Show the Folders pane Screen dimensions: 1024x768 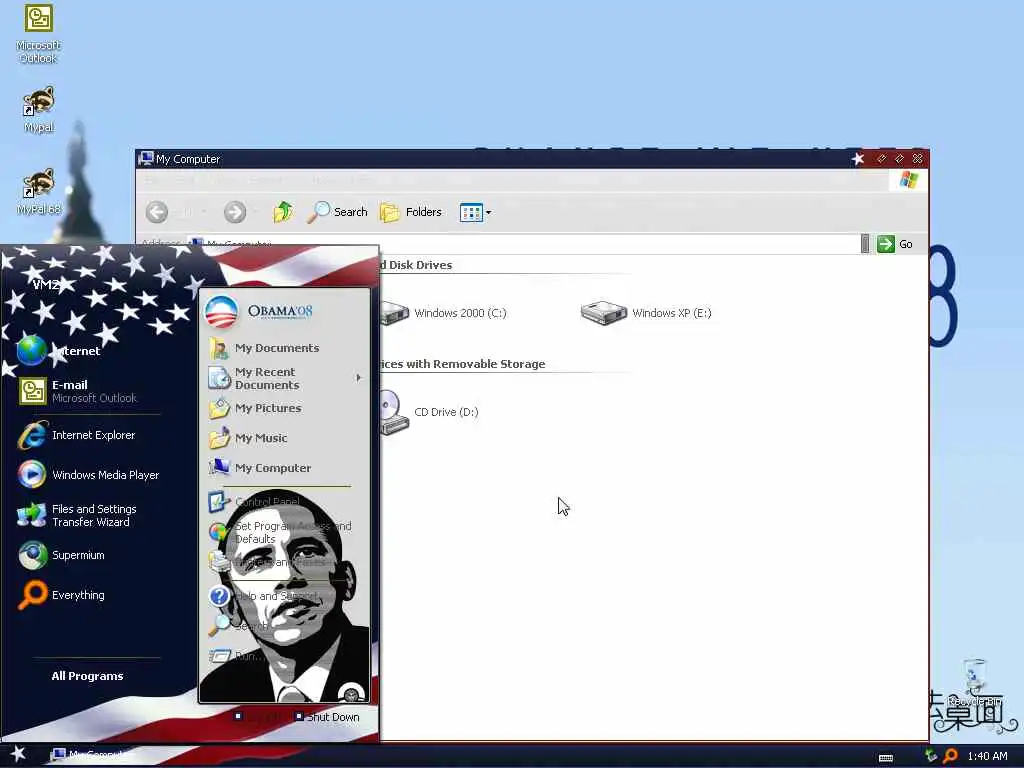click(x=411, y=212)
